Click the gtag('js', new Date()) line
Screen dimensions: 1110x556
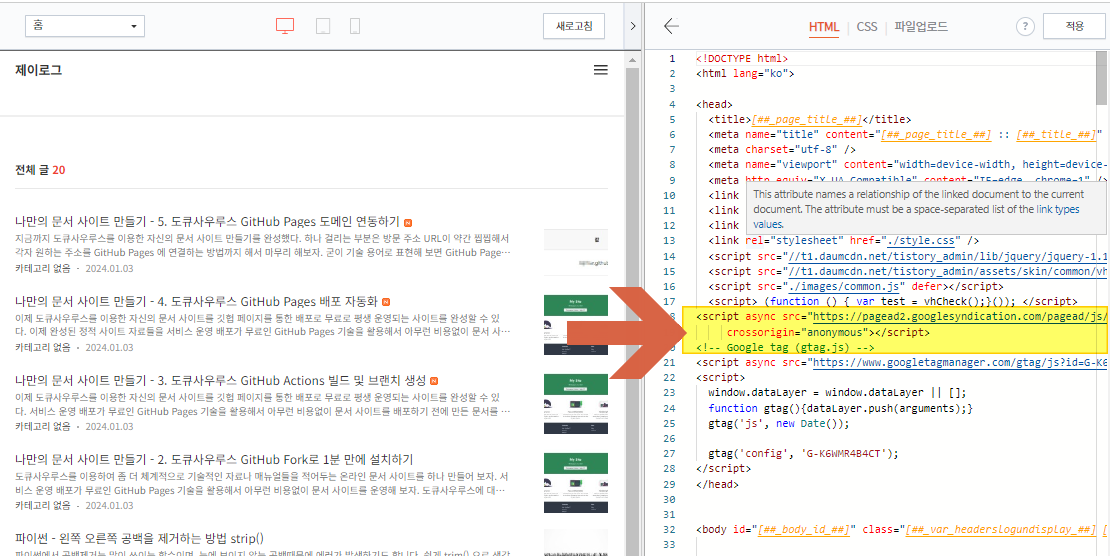click(778, 424)
